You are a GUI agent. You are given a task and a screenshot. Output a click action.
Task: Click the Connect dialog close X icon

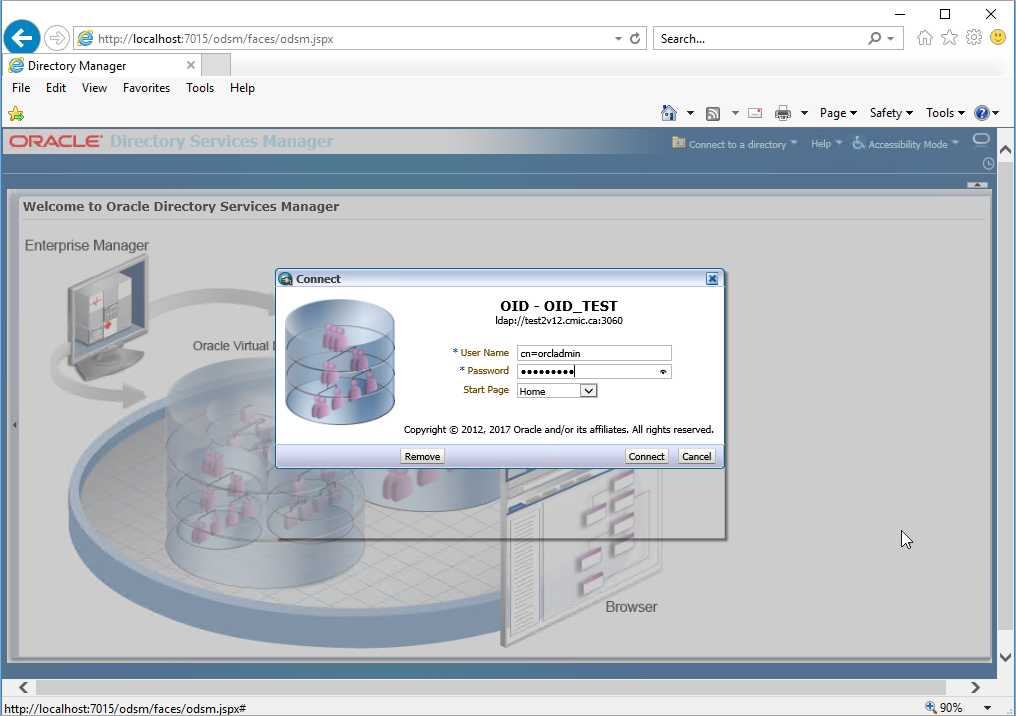712,279
